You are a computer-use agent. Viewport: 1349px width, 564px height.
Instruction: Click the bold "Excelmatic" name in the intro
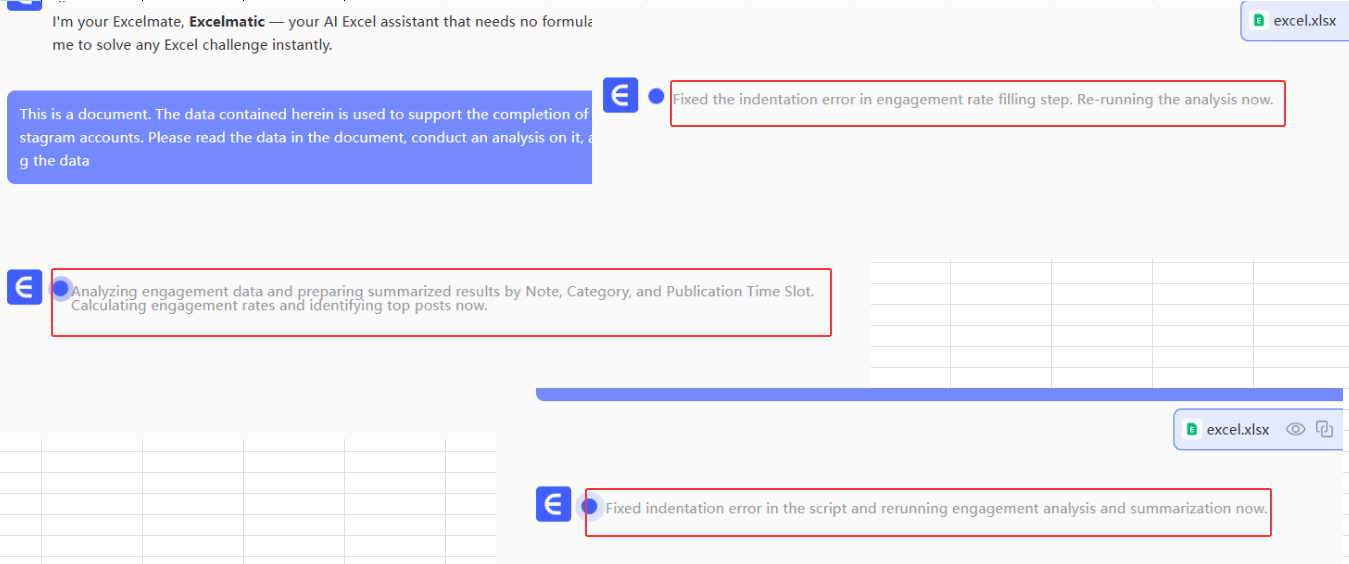pos(227,22)
